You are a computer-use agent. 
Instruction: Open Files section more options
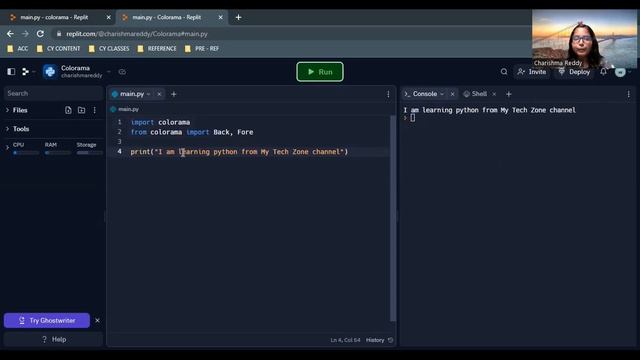(x=95, y=110)
